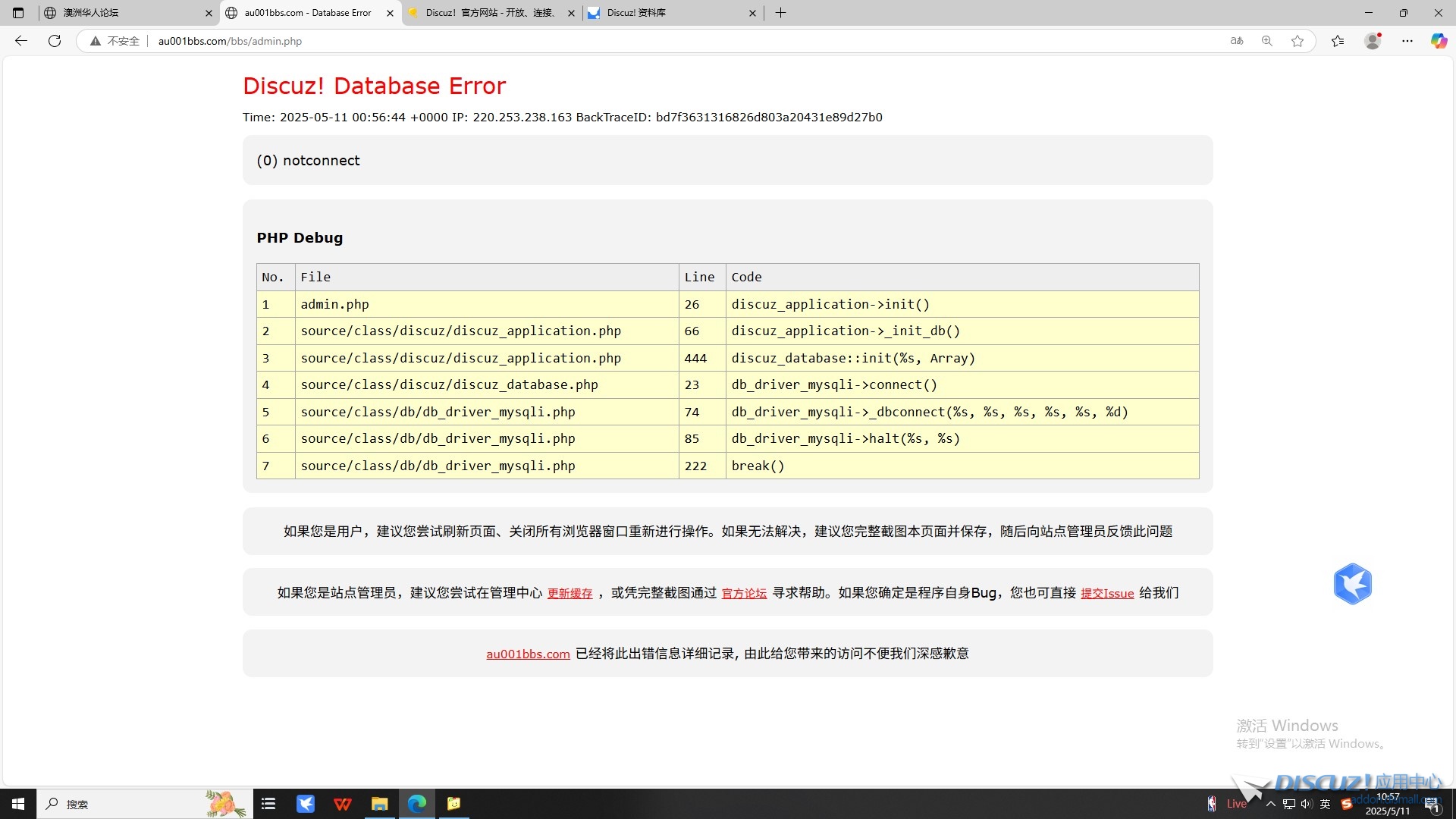Open the Windows Start button
Screen dimensions: 1456x819
18,804
